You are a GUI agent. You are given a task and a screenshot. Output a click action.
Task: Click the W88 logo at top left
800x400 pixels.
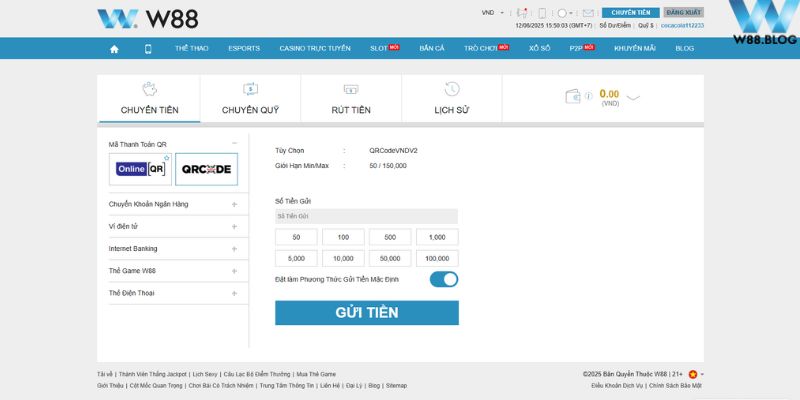click(x=148, y=19)
